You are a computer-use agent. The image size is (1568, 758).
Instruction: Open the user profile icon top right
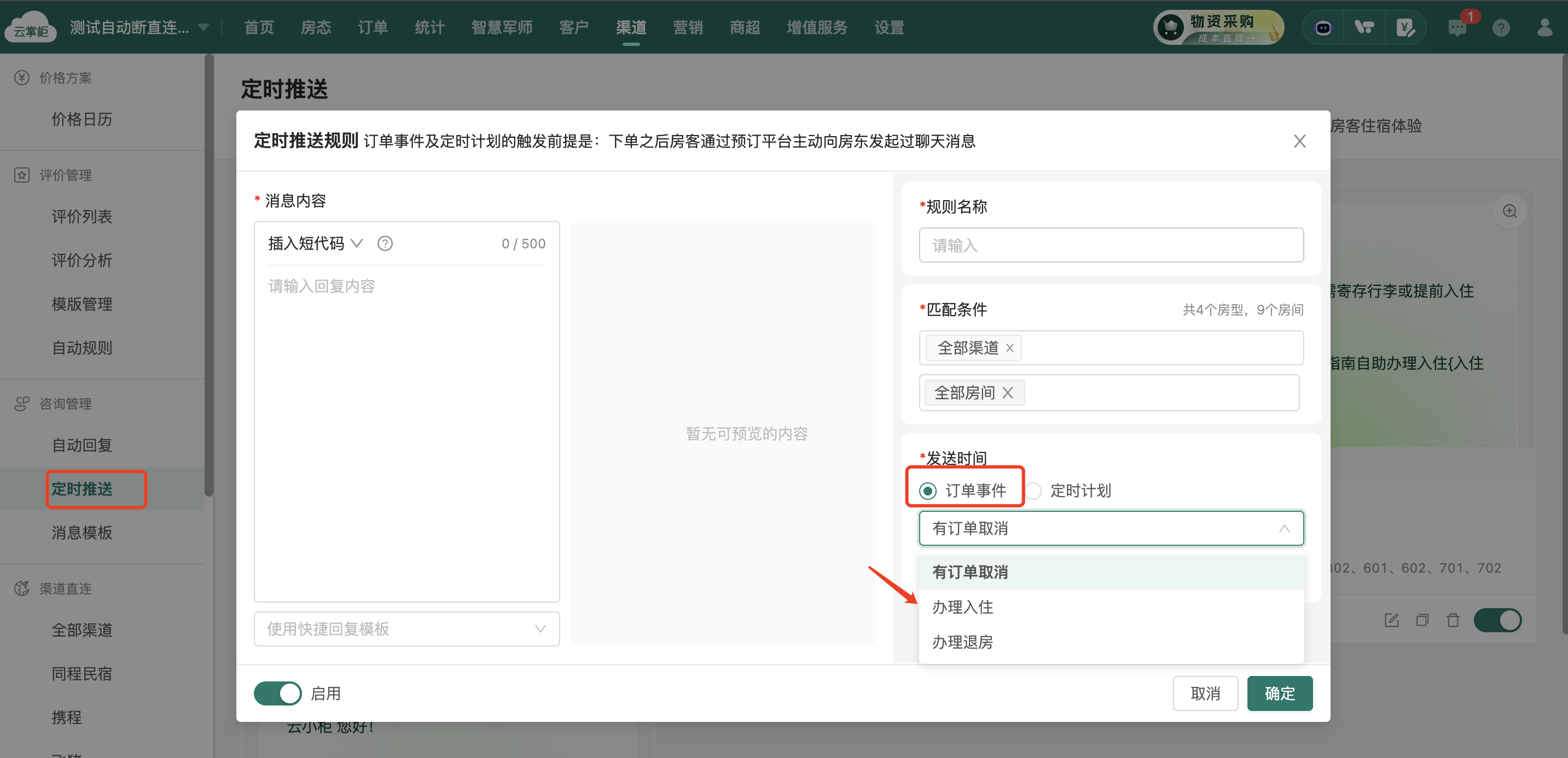1544,28
